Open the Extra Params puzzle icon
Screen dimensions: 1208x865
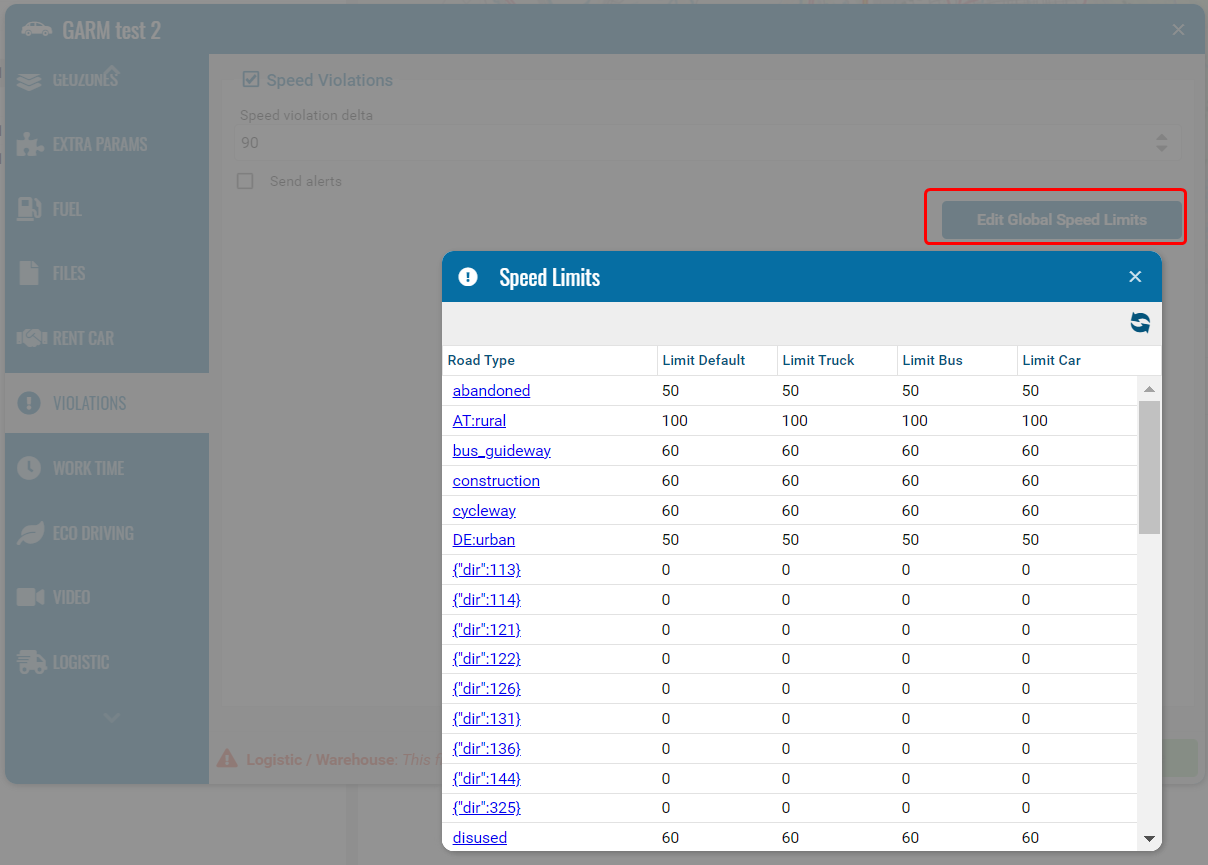30,144
